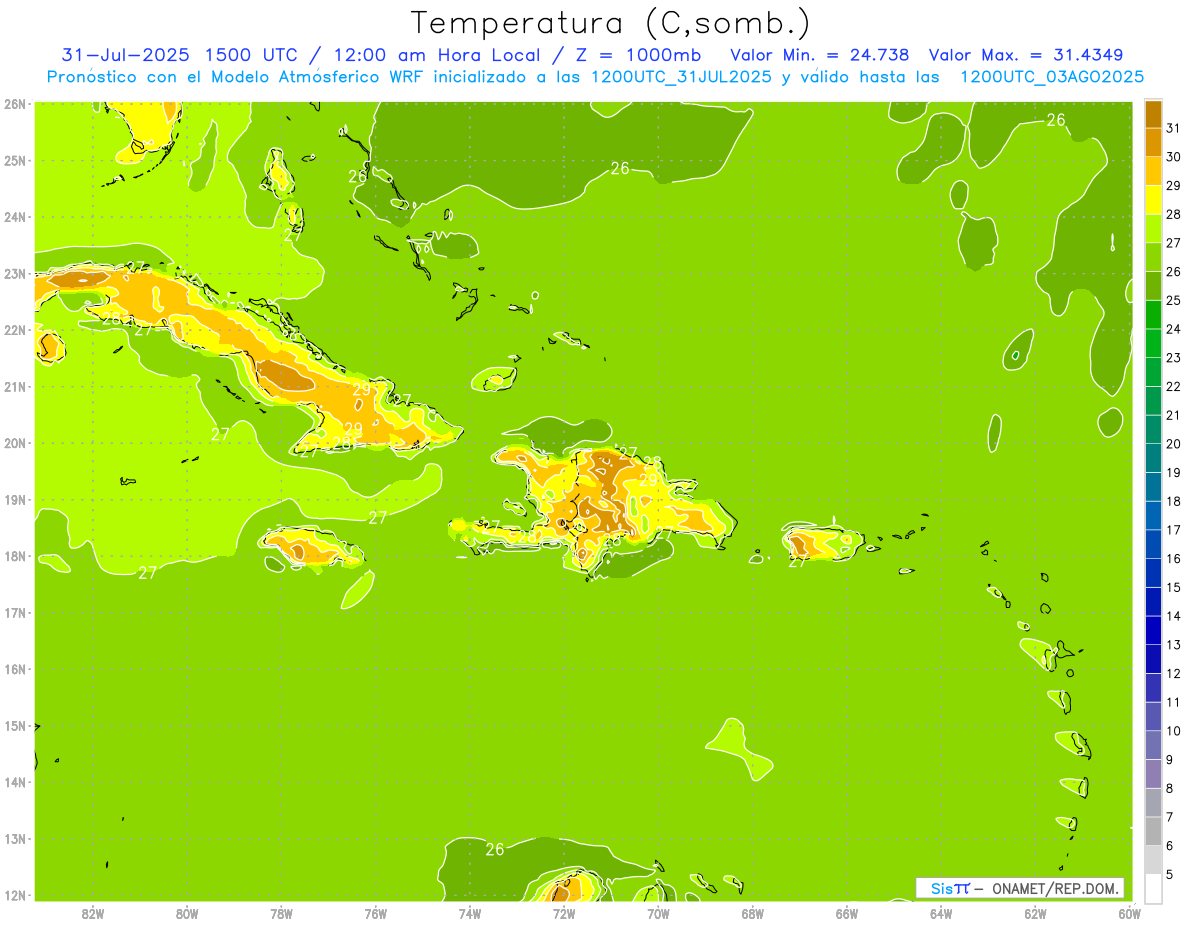Click the 70W longitude axis label

click(x=658, y=913)
